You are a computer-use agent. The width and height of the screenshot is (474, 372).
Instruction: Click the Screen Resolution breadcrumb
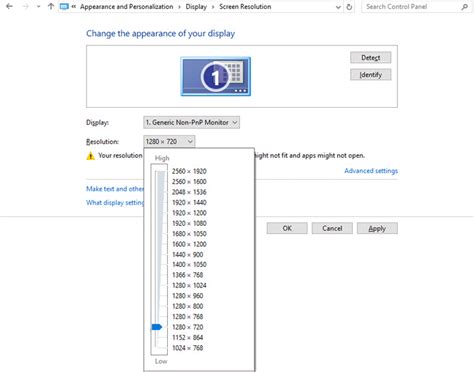[x=245, y=7]
